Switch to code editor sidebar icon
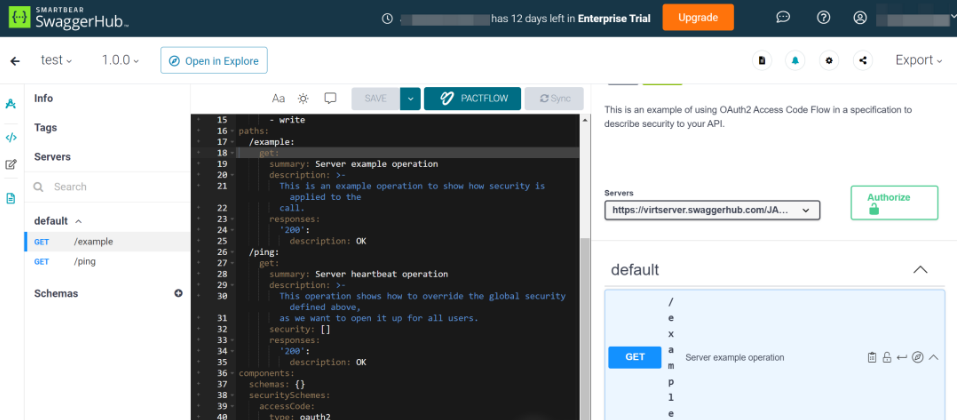The width and height of the screenshot is (957, 420). pos(10,137)
